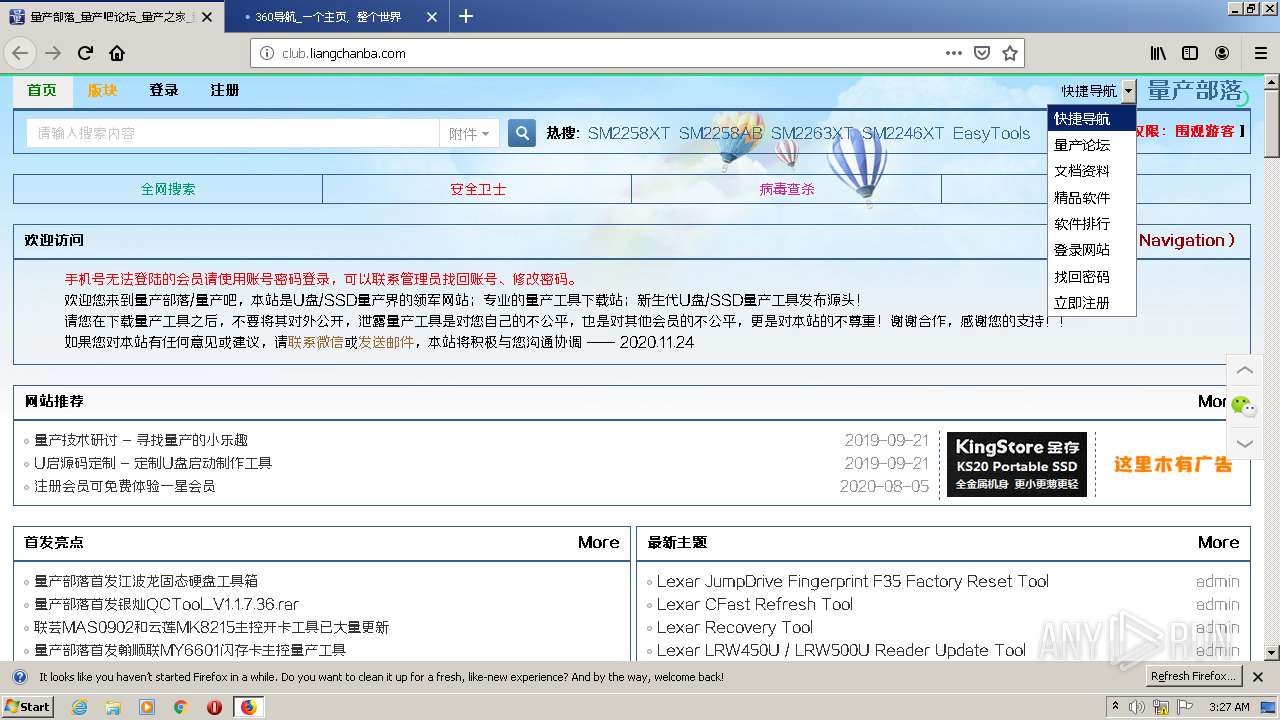Open Opera from the taskbar
Screen dimensions: 1280x720
coord(214,707)
